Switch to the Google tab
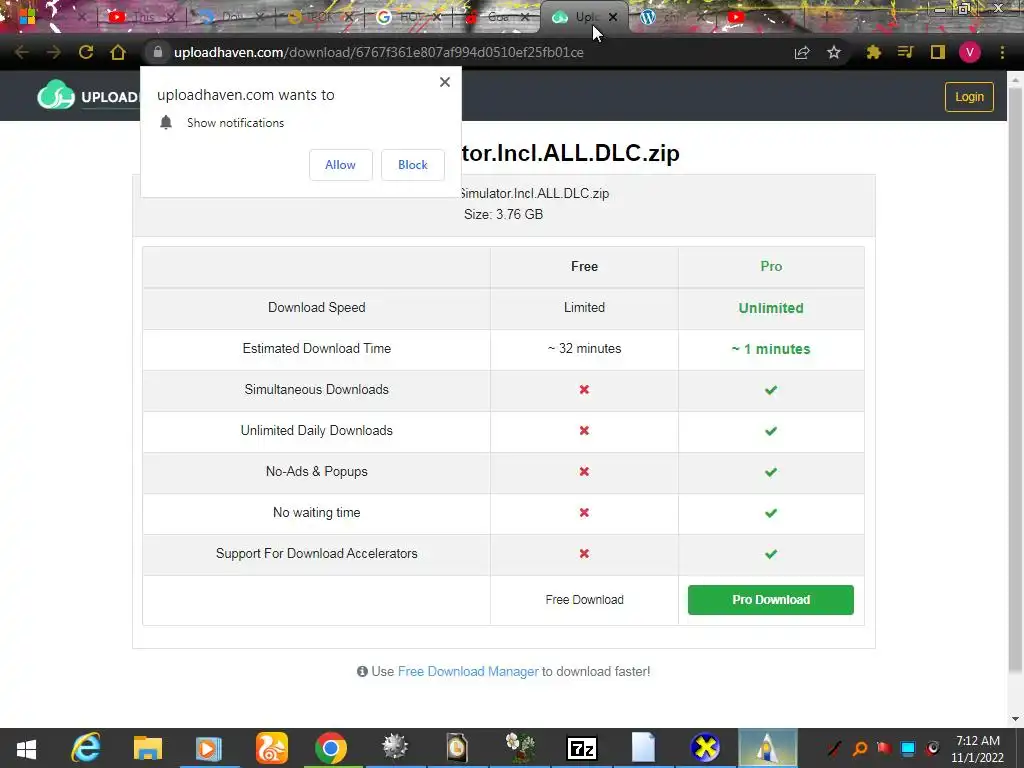The image size is (1024, 768). click(409, 17)
